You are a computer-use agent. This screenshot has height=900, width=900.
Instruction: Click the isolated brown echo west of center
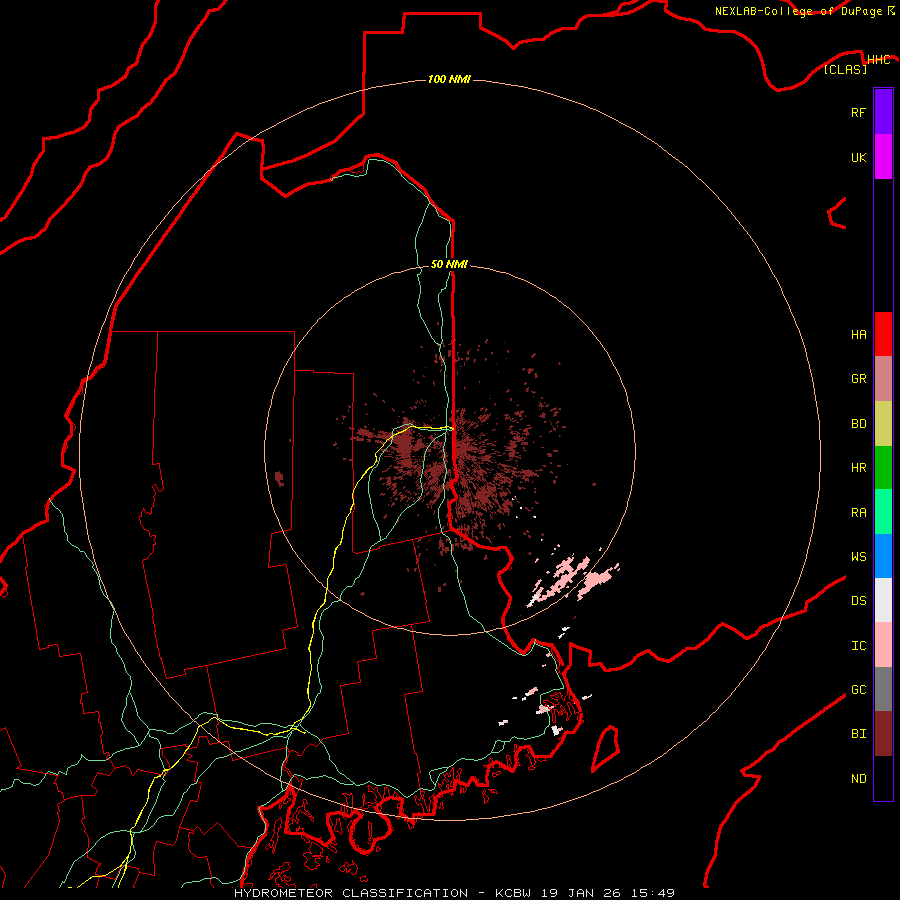coord(280,478)
